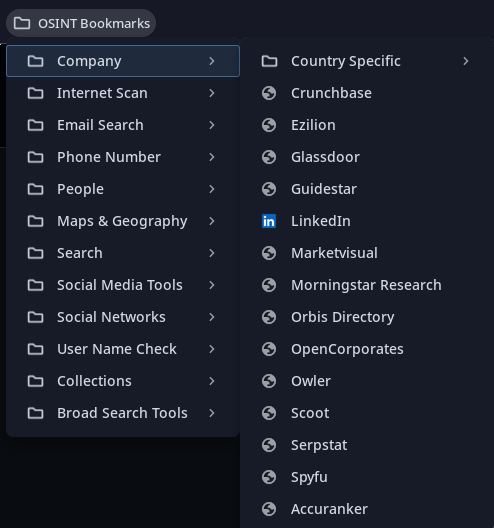Expand the Company submenu chevron
Viewport: 494px width, 528px height.
coord(212,61)
